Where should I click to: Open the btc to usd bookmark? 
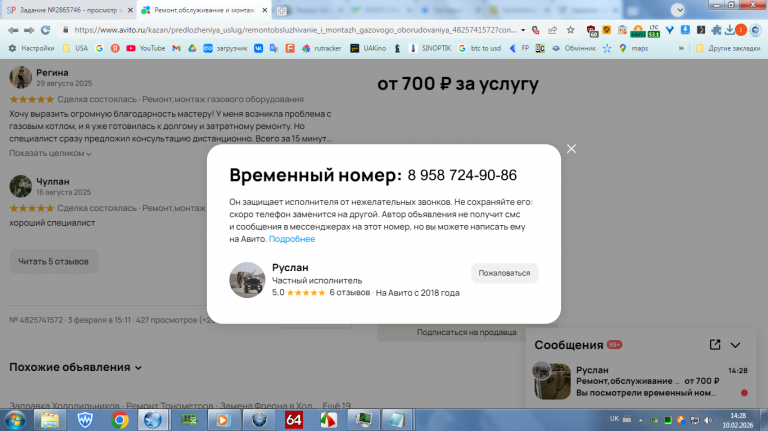tap(480, 48)
